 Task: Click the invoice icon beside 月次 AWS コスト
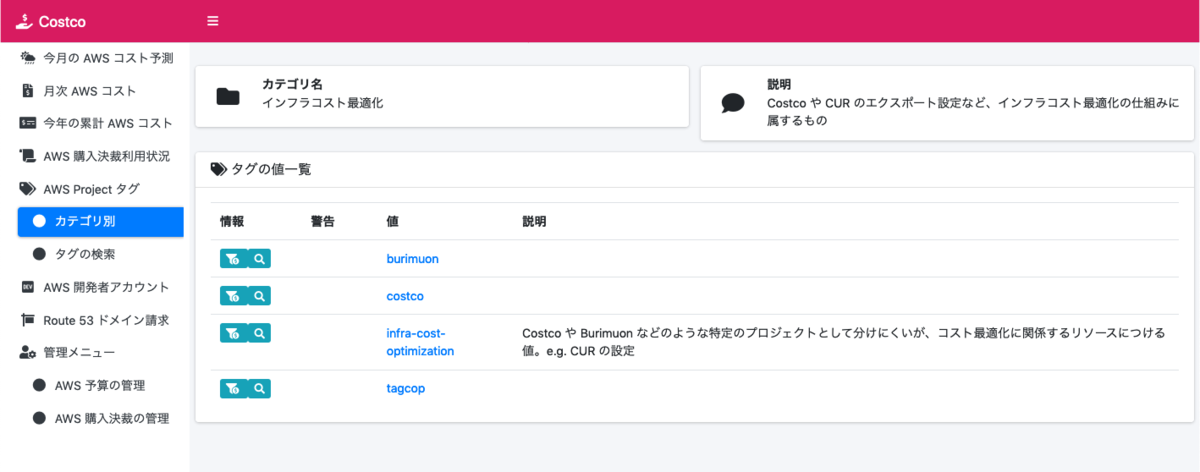(28, 91)
